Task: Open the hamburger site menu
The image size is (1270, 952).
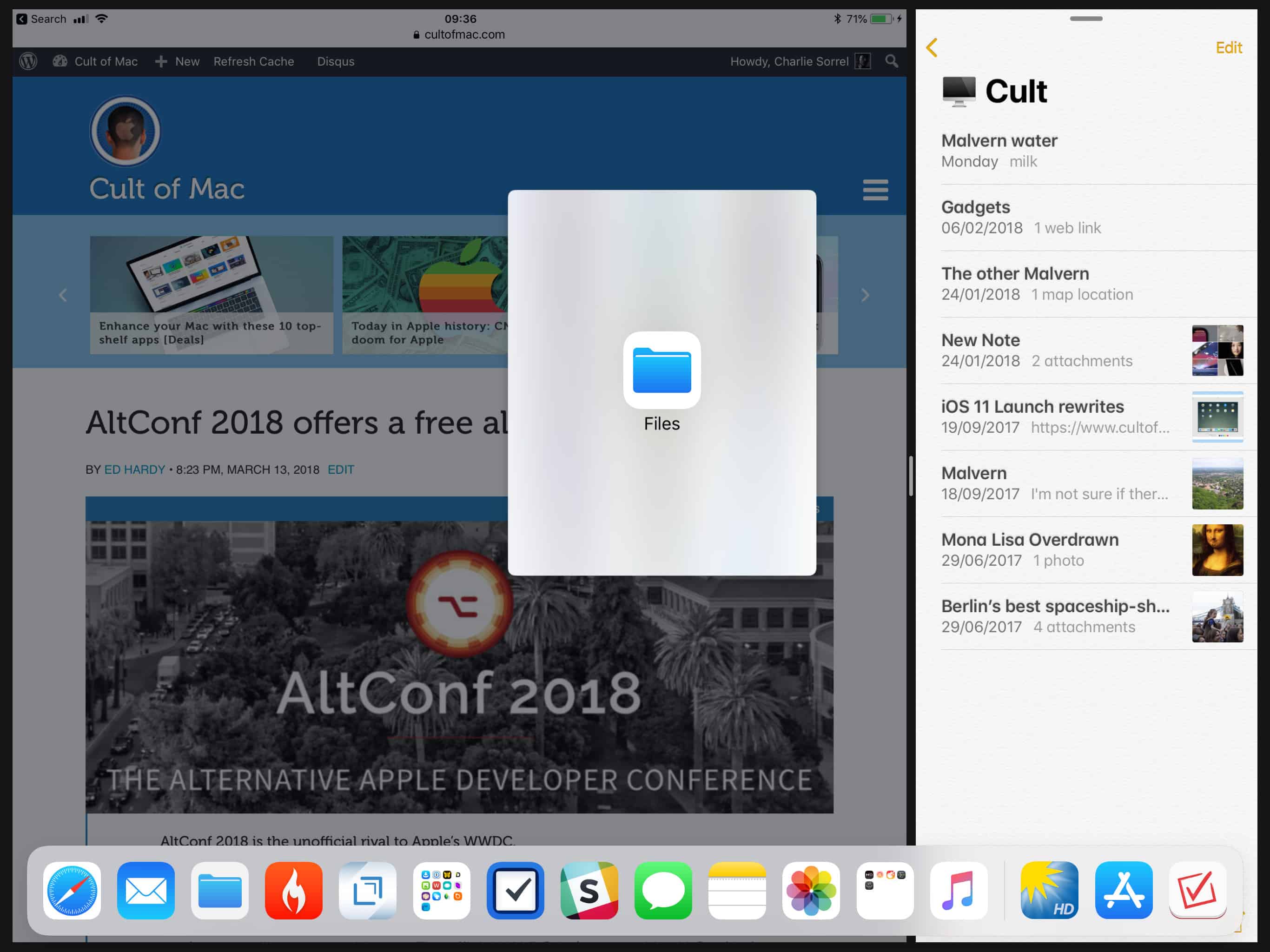Action: pyautogui.click(x=875, y=190)
